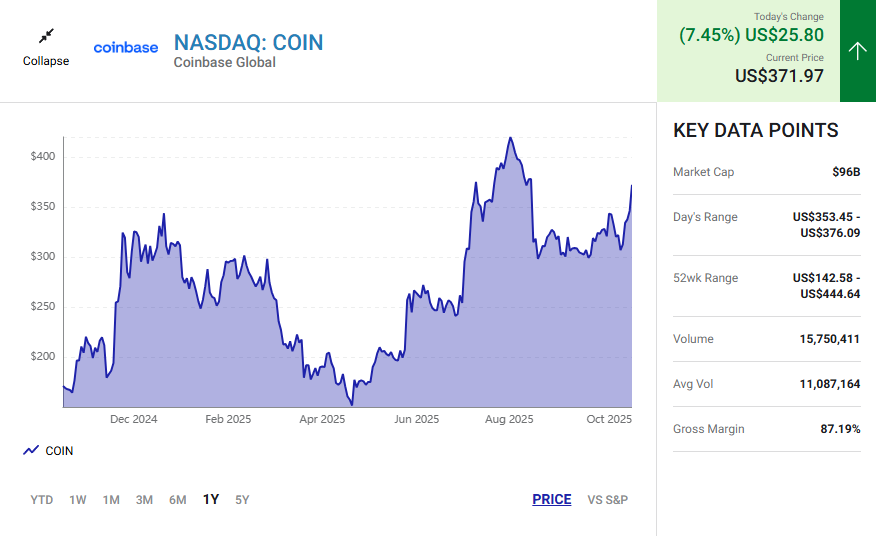Collapse the stock chart panel
This screenshot has height=536, width=876.
[46, 61]
